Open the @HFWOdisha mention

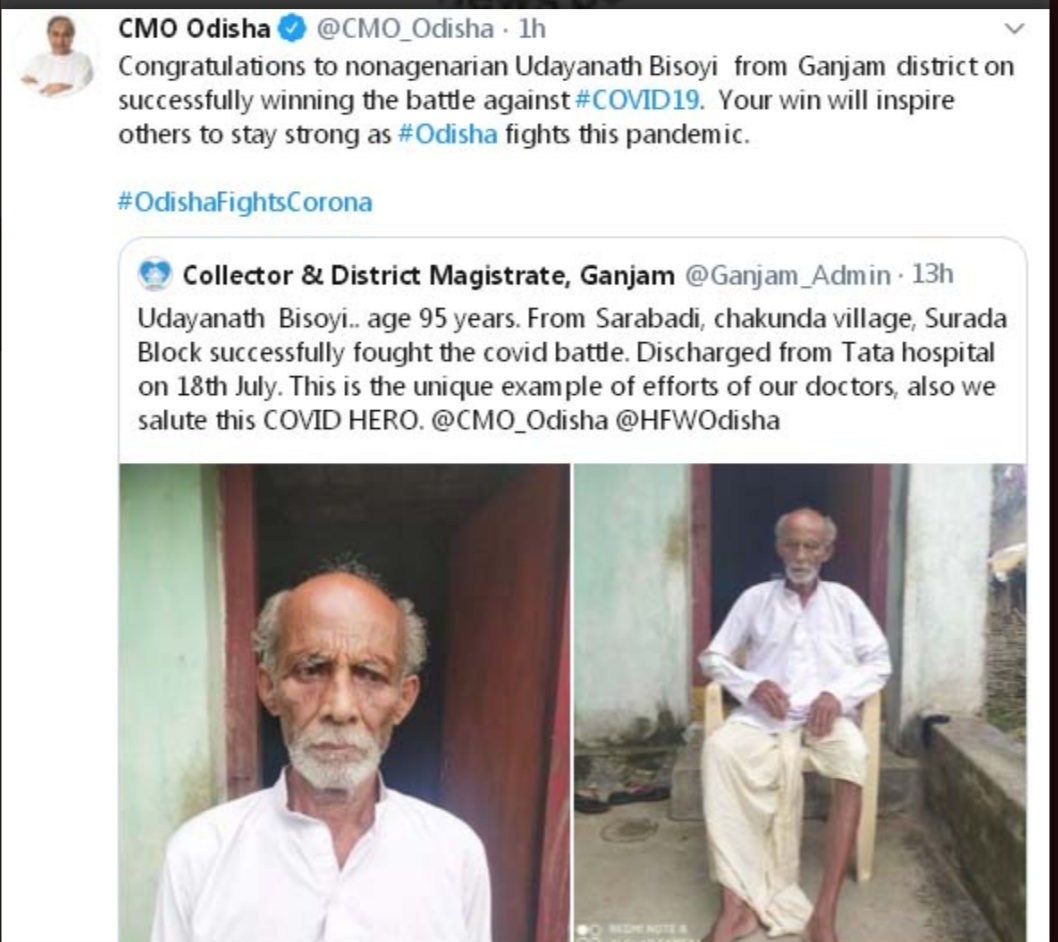coord(698,420)
